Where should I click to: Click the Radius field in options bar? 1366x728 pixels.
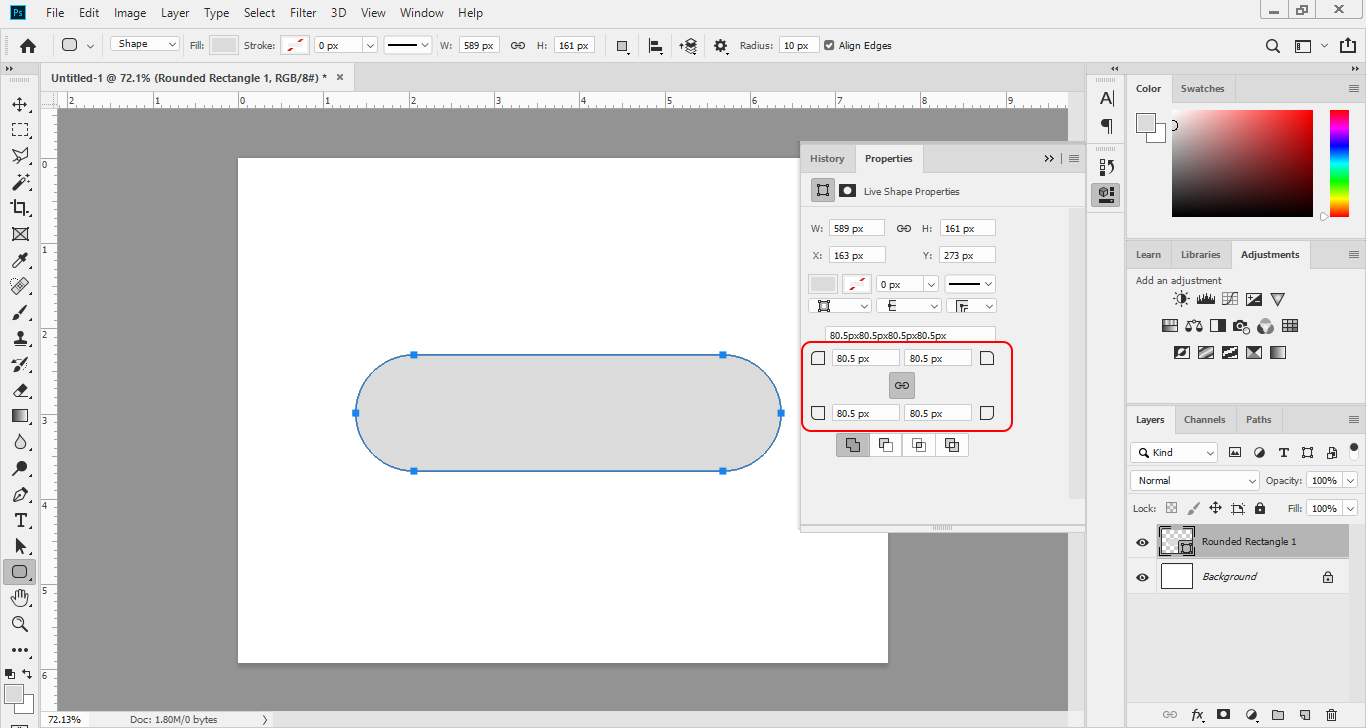click(x=799, y=45)
